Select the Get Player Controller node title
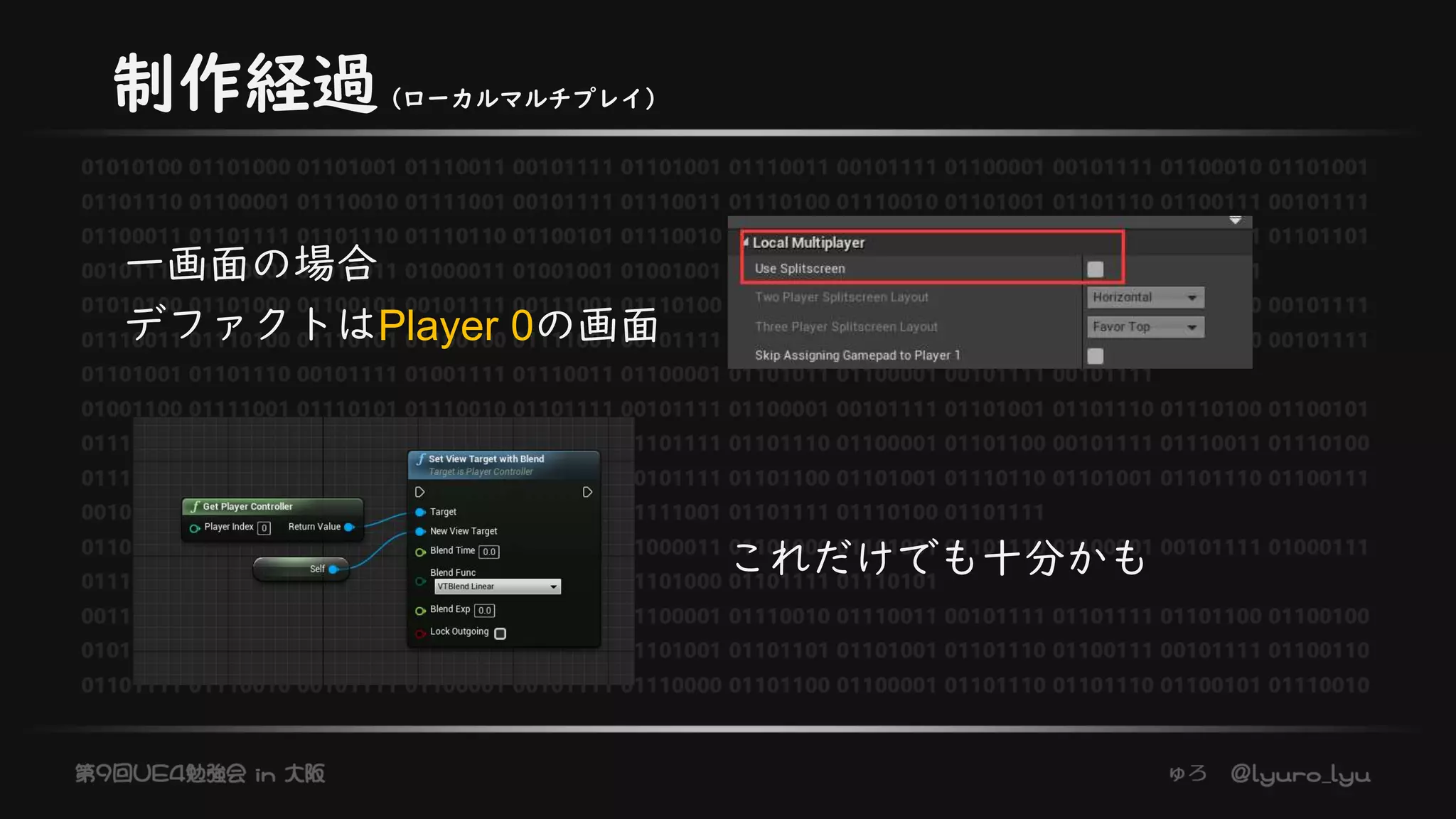Image resolution: width=1456 pixels, height=819 pixels. pyautogui.click(x=247, y=506)
